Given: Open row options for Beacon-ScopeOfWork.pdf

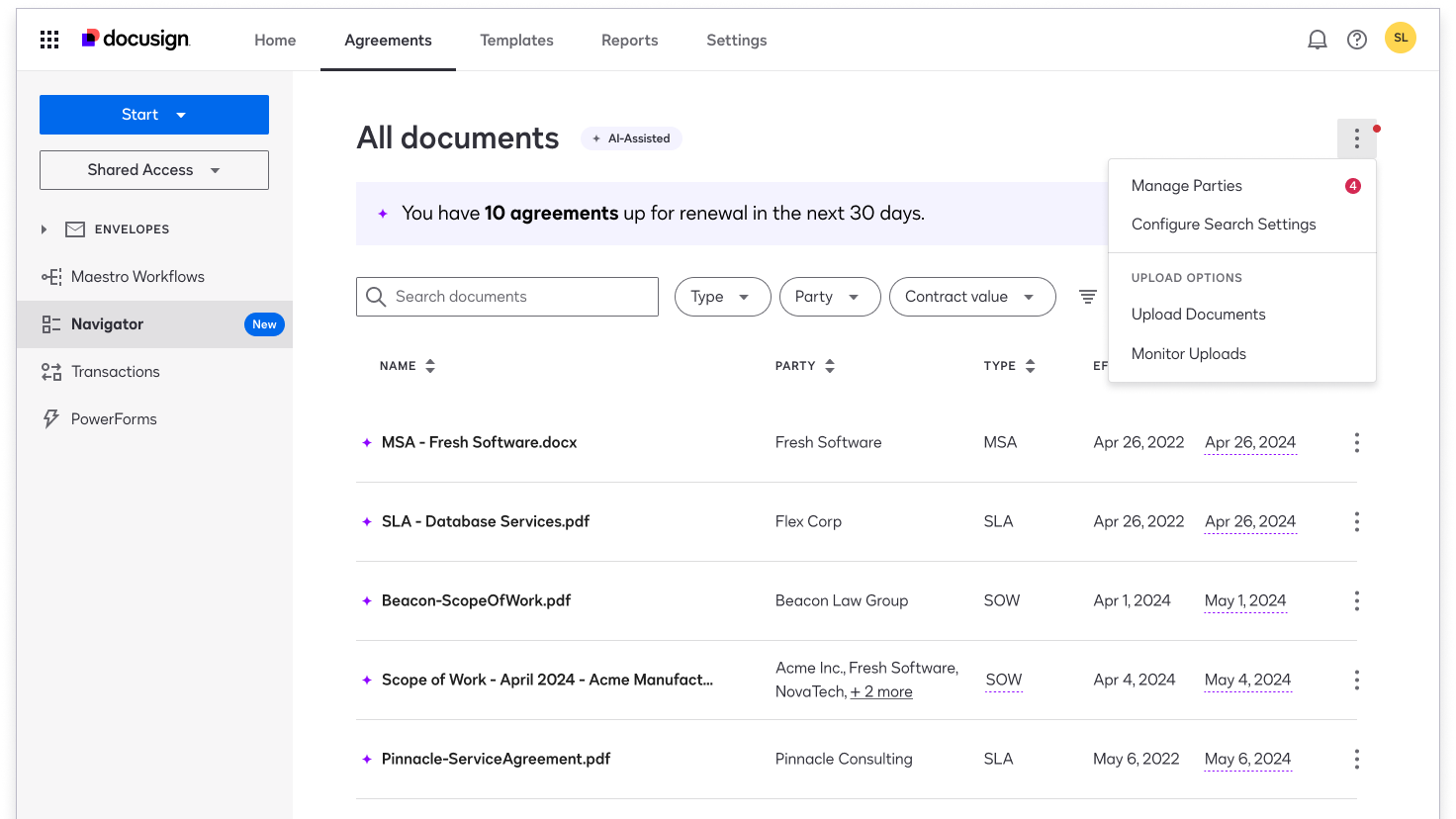Looking at the screenshot, I should click(x=1356, y=600).
